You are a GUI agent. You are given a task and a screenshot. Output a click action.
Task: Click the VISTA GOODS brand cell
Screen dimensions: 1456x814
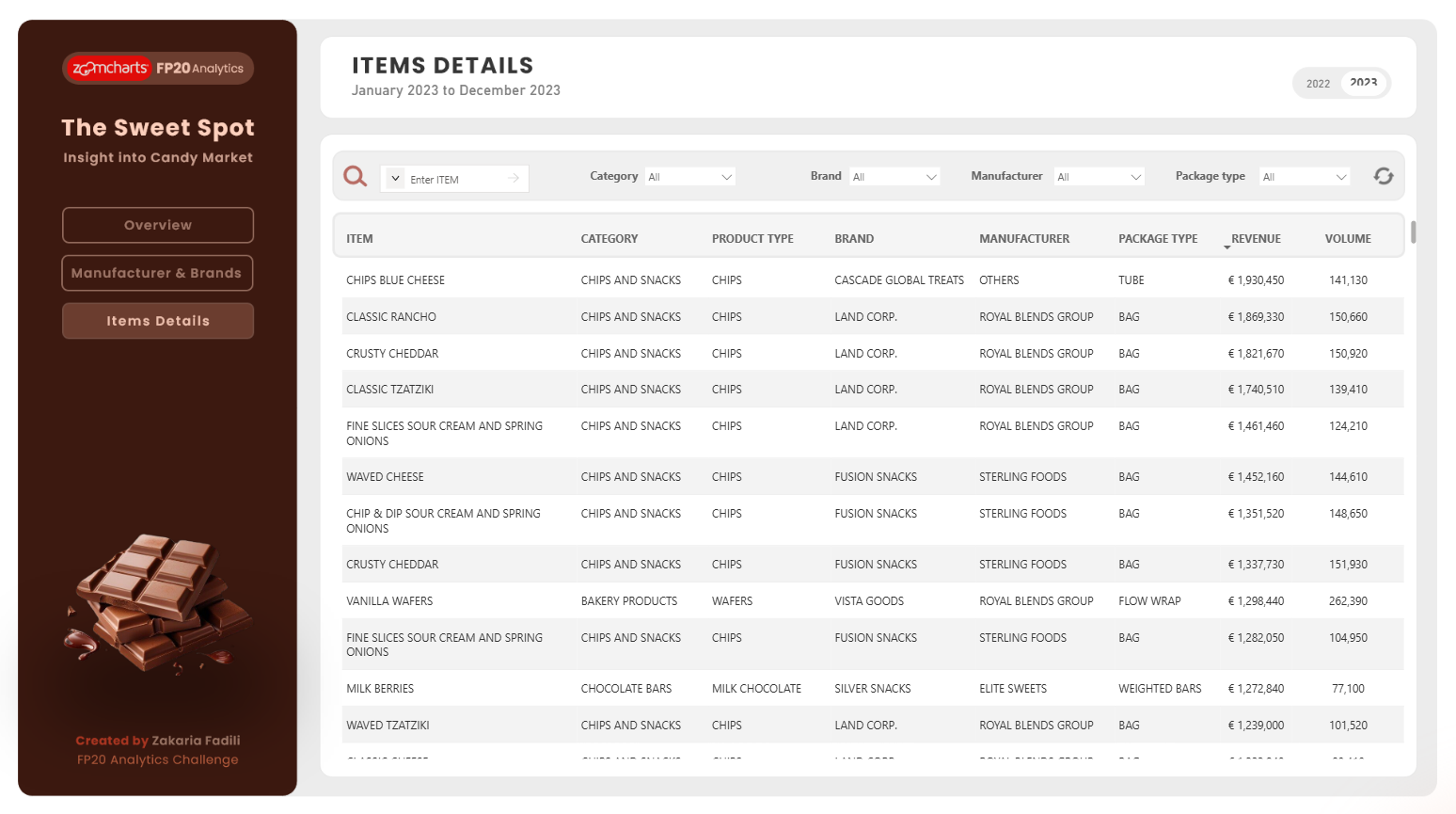(869, 601)
